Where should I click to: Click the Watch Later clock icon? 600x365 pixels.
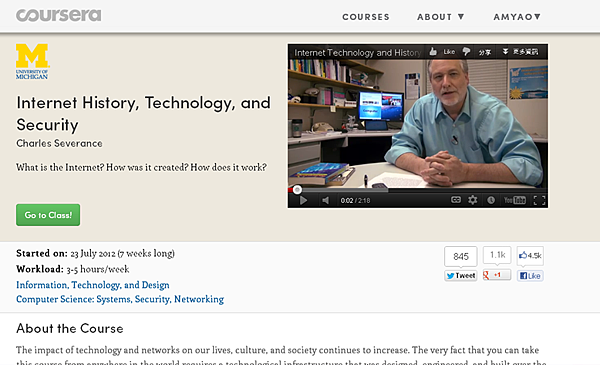[491, 200]
